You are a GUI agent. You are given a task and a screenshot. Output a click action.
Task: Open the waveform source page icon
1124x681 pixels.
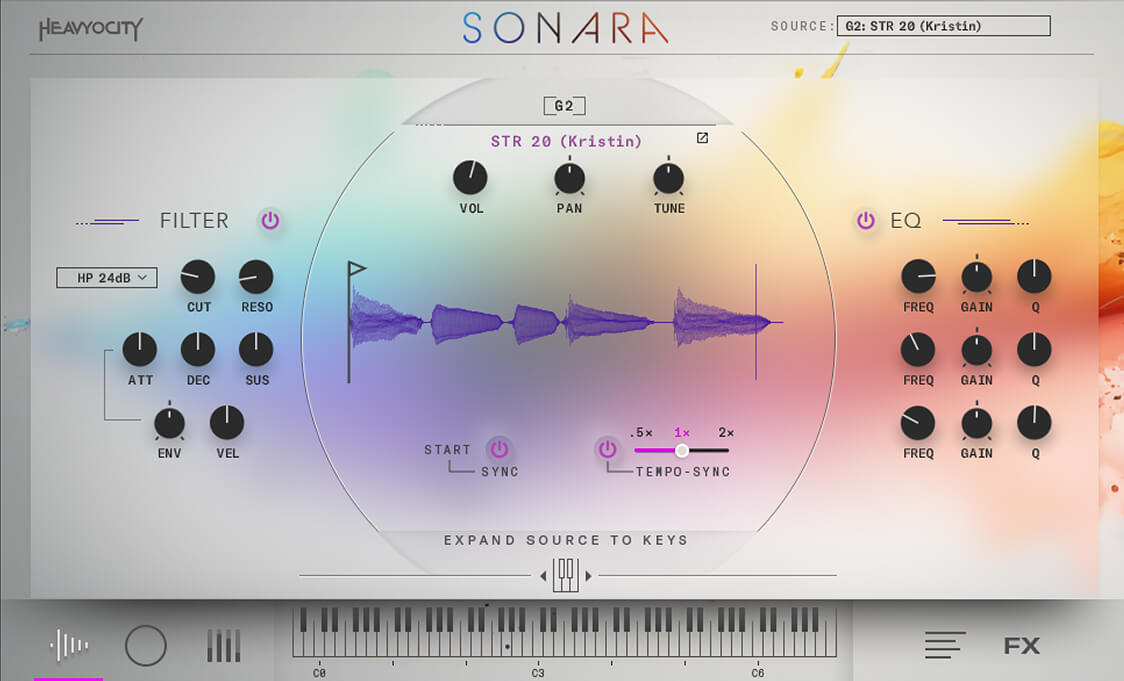pos(68,646)
